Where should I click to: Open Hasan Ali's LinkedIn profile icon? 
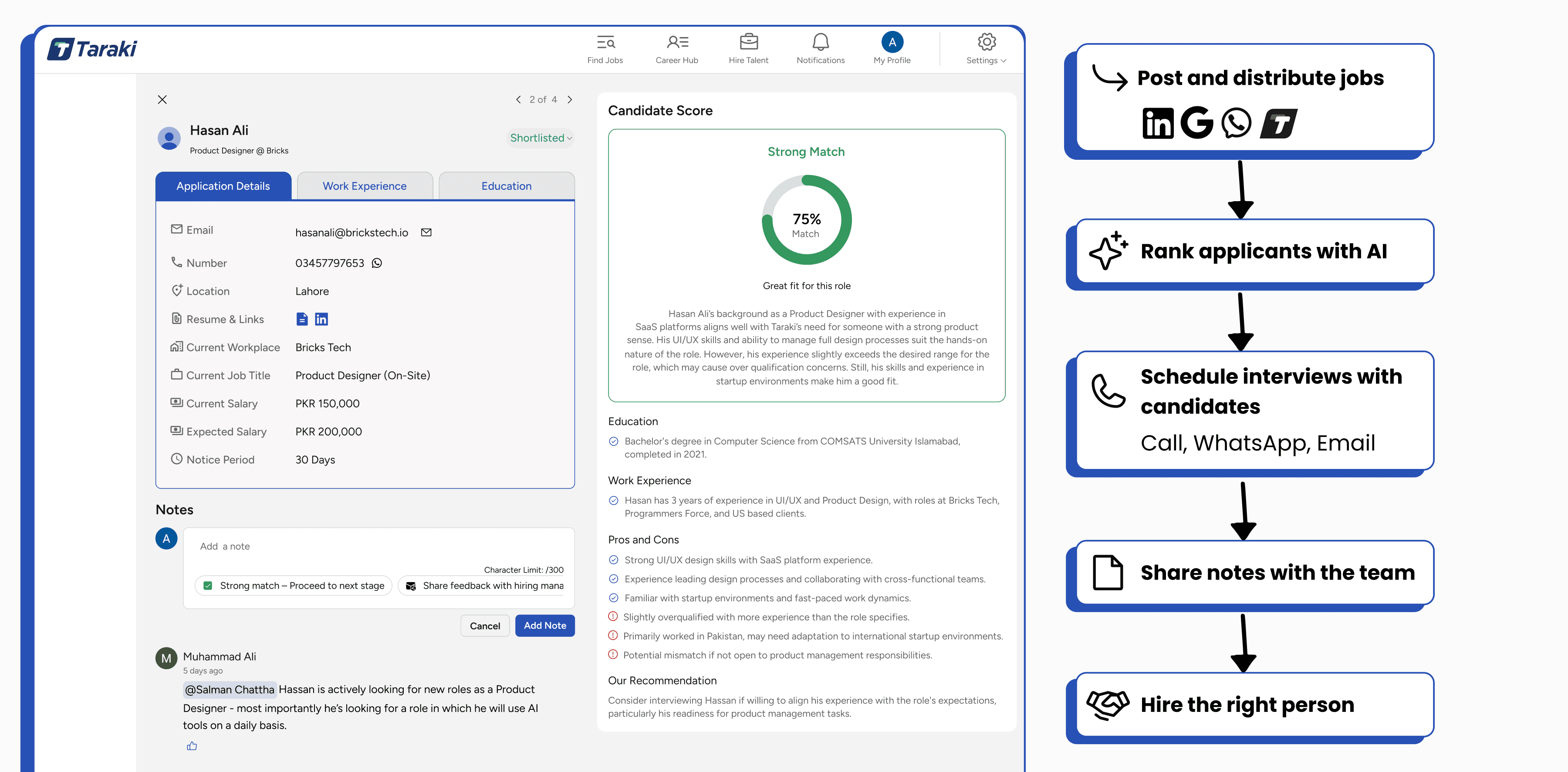pos(321,319)
